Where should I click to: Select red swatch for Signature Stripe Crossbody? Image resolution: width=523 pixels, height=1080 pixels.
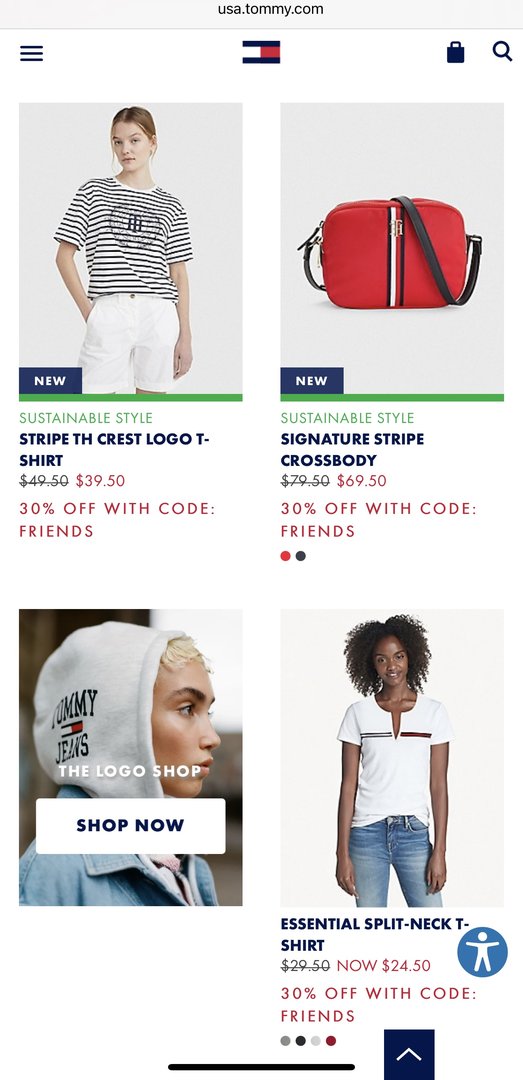point(285,556)
